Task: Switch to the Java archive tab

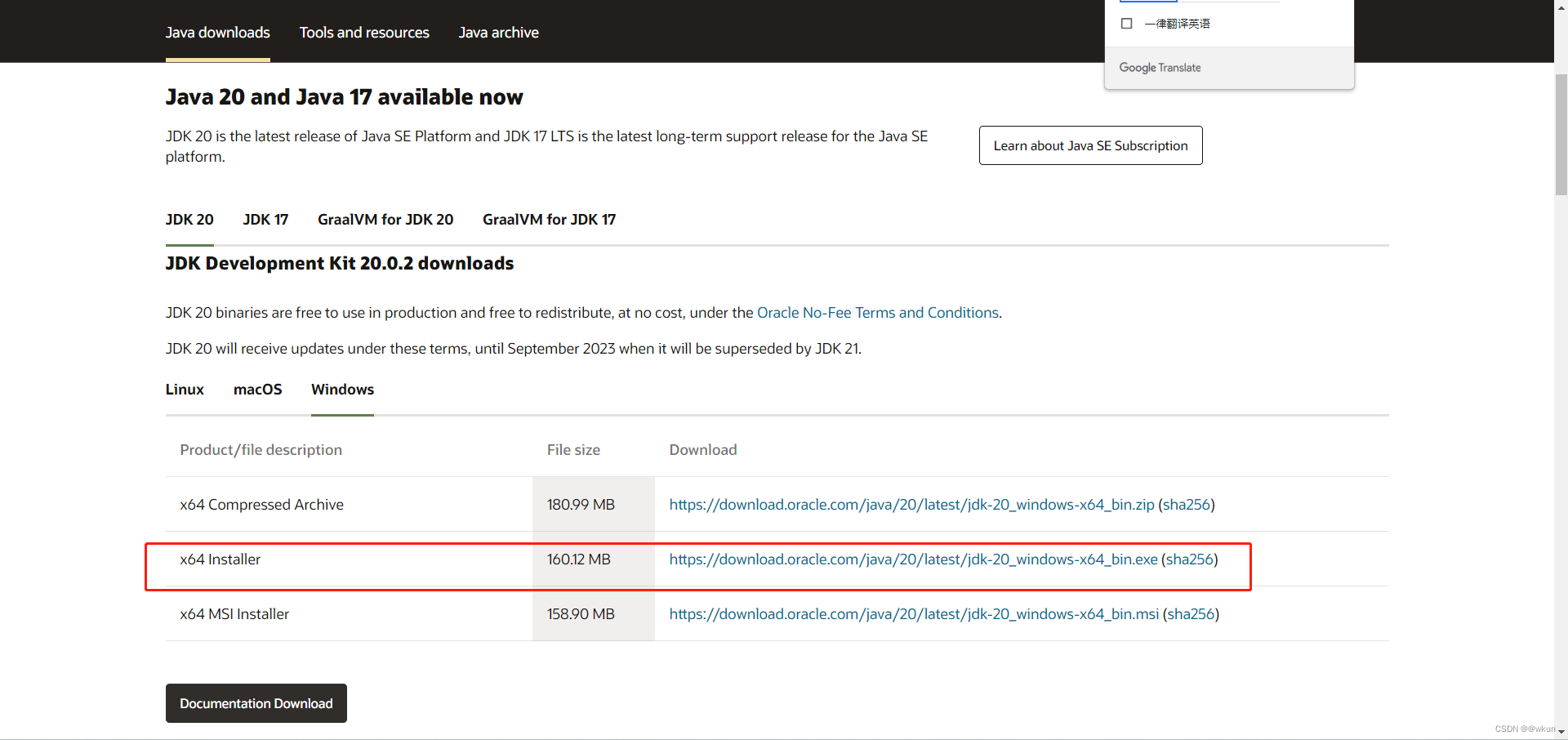Action: pyautogui.click(x=498, y=33)
